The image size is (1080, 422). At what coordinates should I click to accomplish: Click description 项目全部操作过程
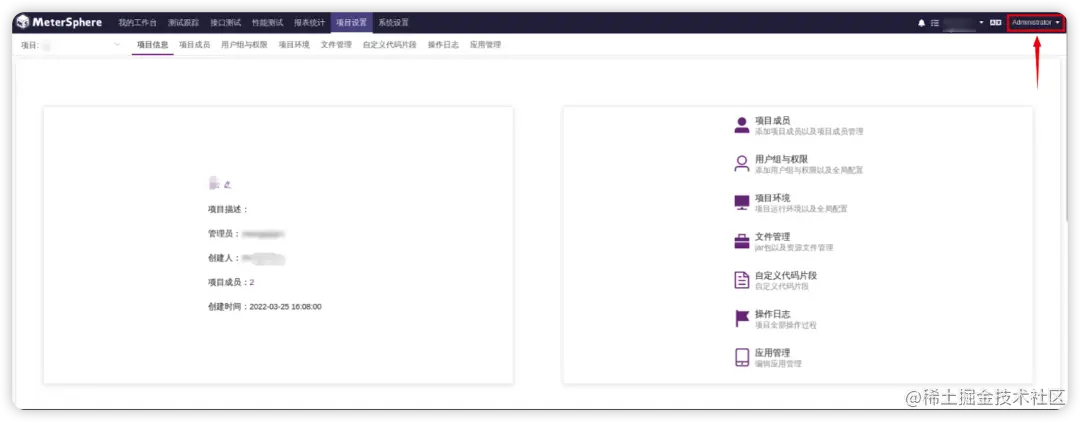pyautogui.click(x=786, y=325)
